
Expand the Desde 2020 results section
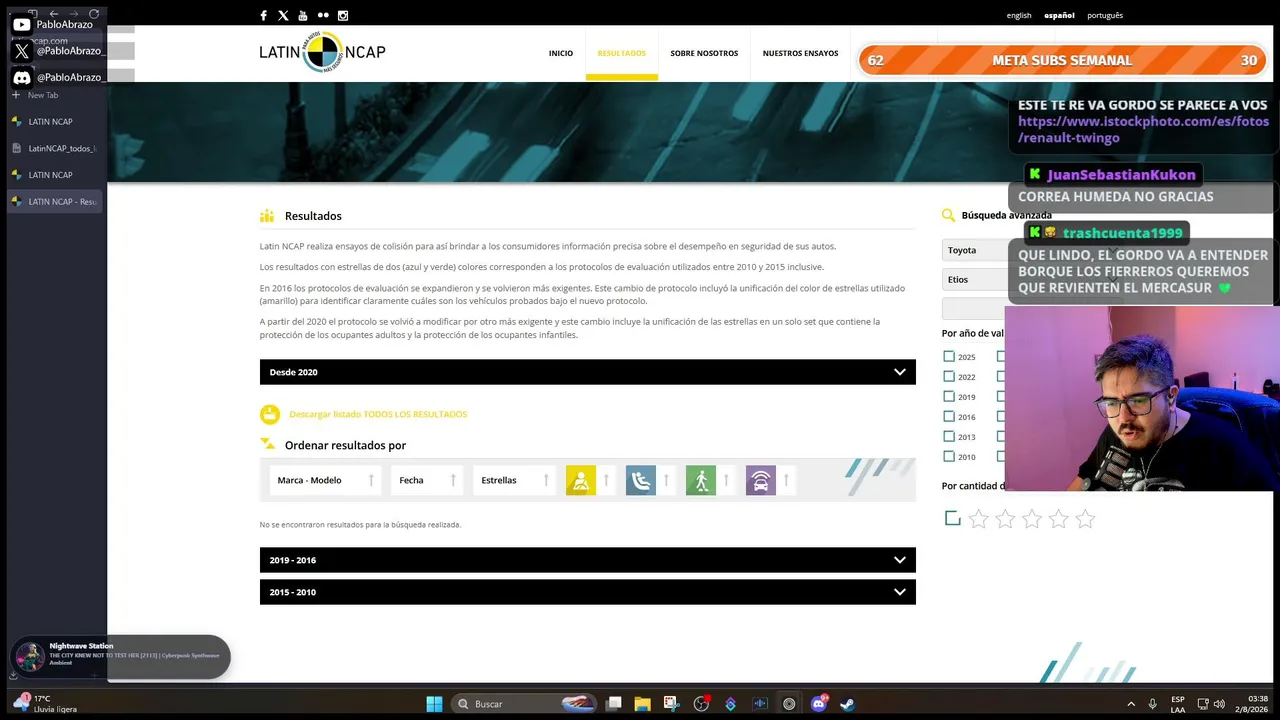click(588, 372)
